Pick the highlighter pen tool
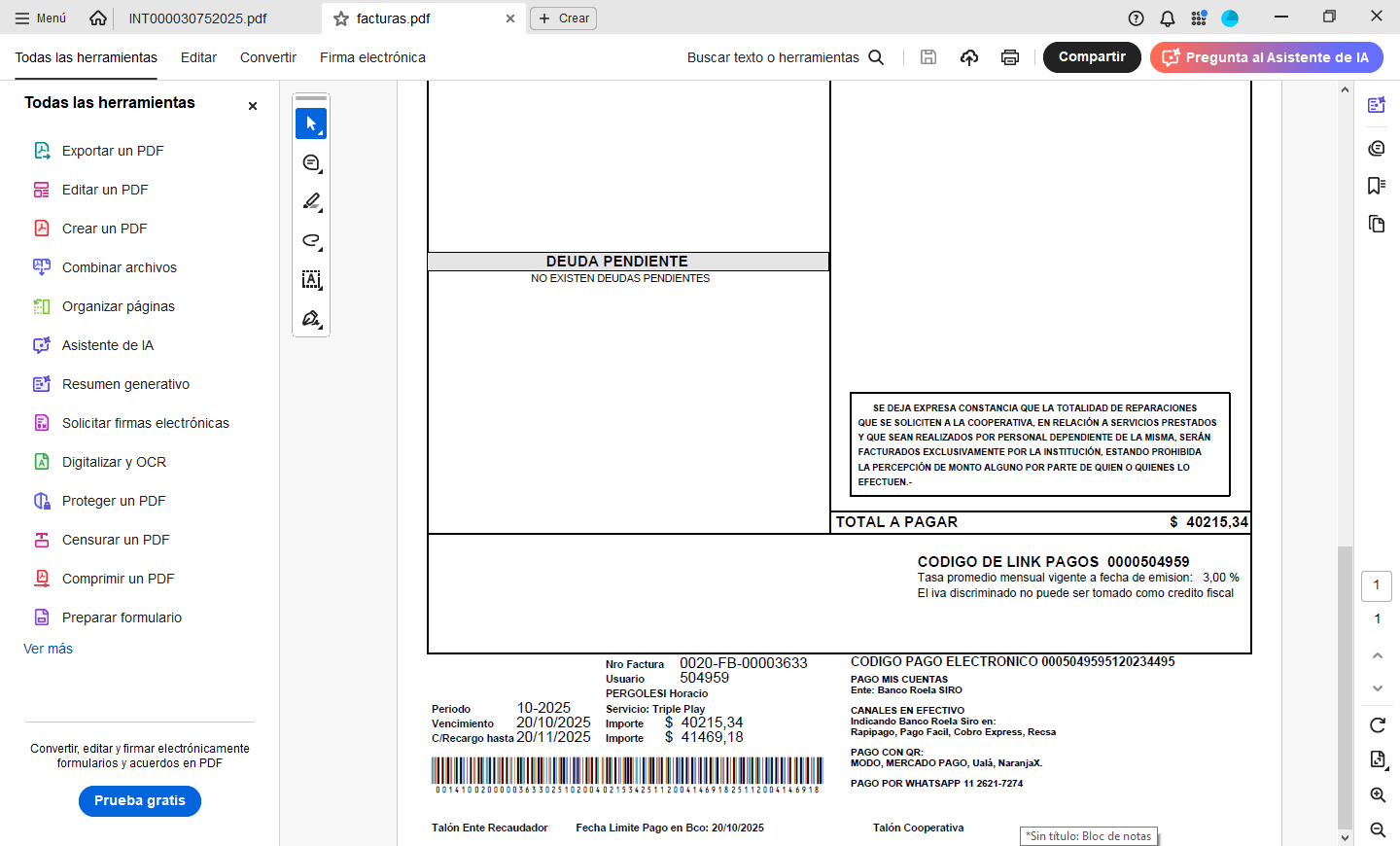The height and width of the screenshot is (846, 1400). coord(311,201)
